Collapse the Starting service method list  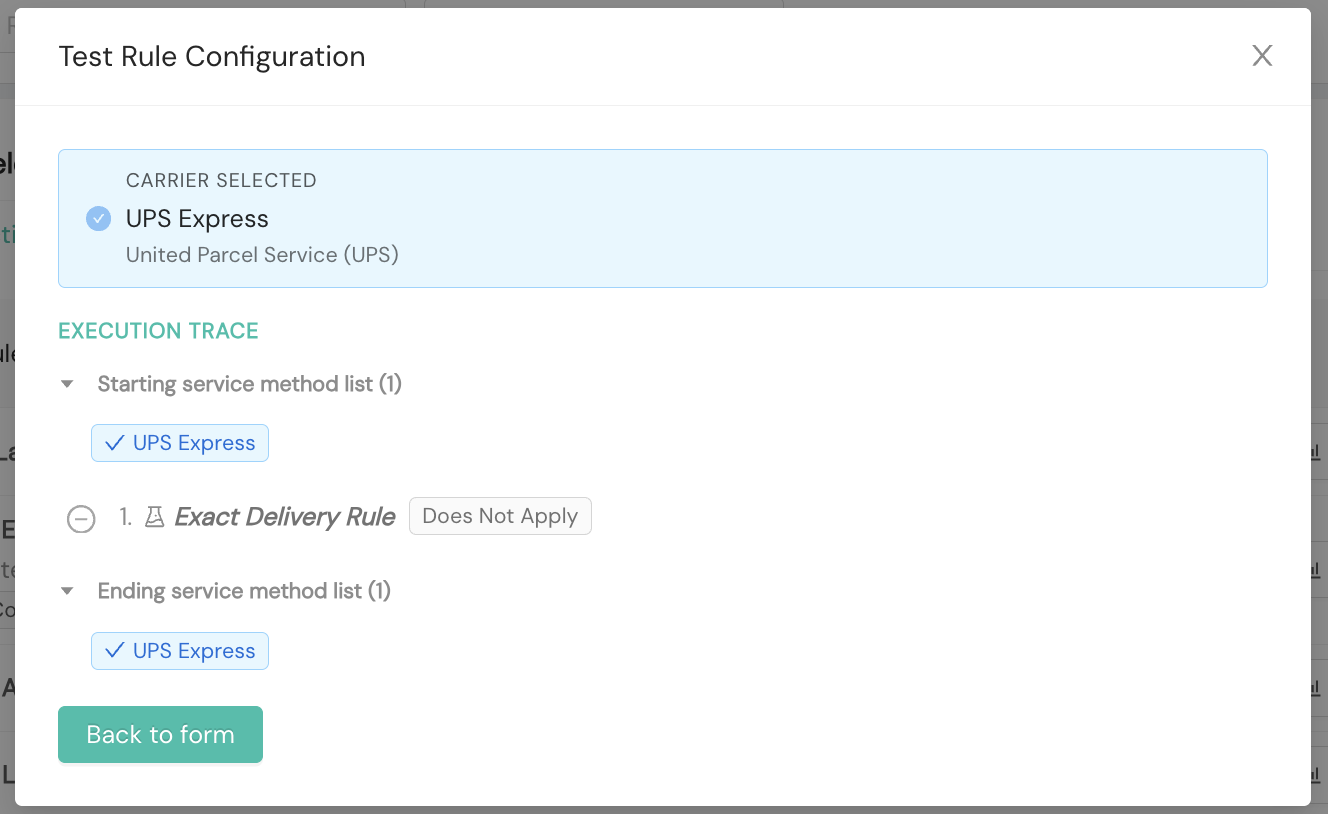(x=67, y=384)
